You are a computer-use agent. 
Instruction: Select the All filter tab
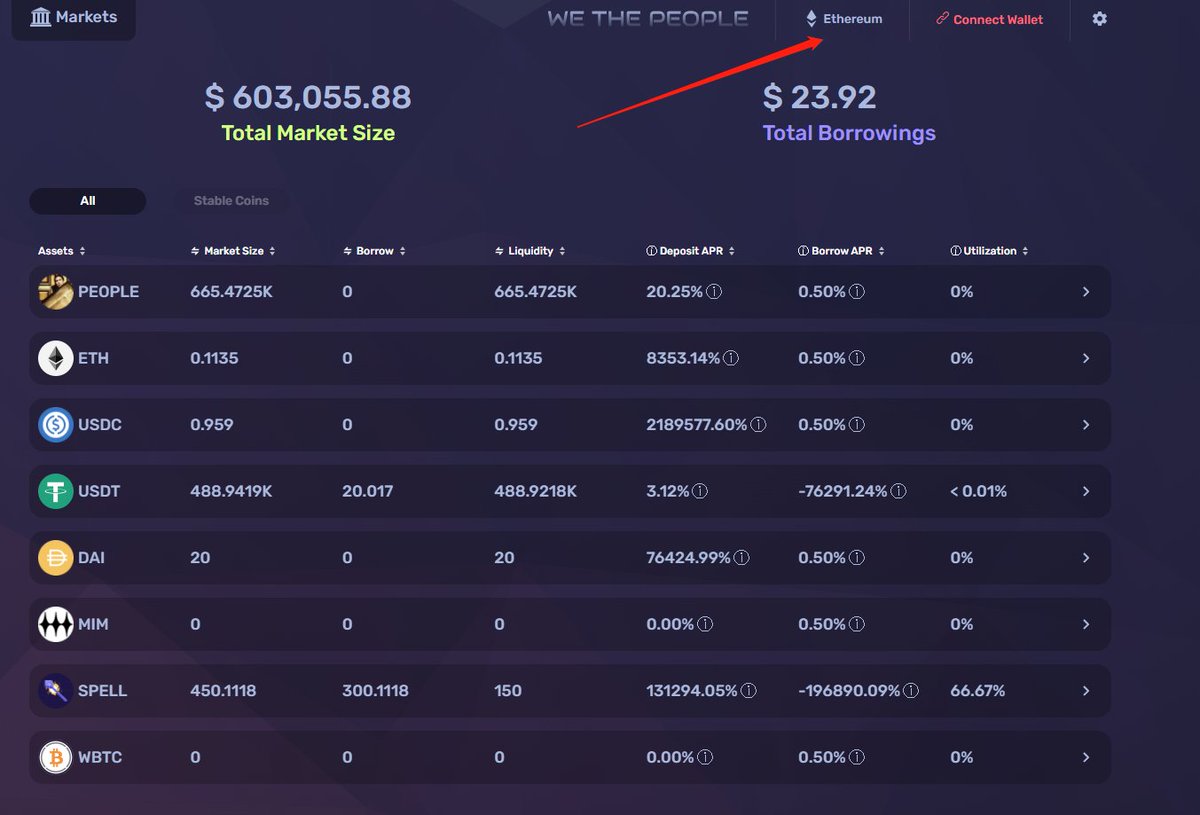[x=88, y=201]
